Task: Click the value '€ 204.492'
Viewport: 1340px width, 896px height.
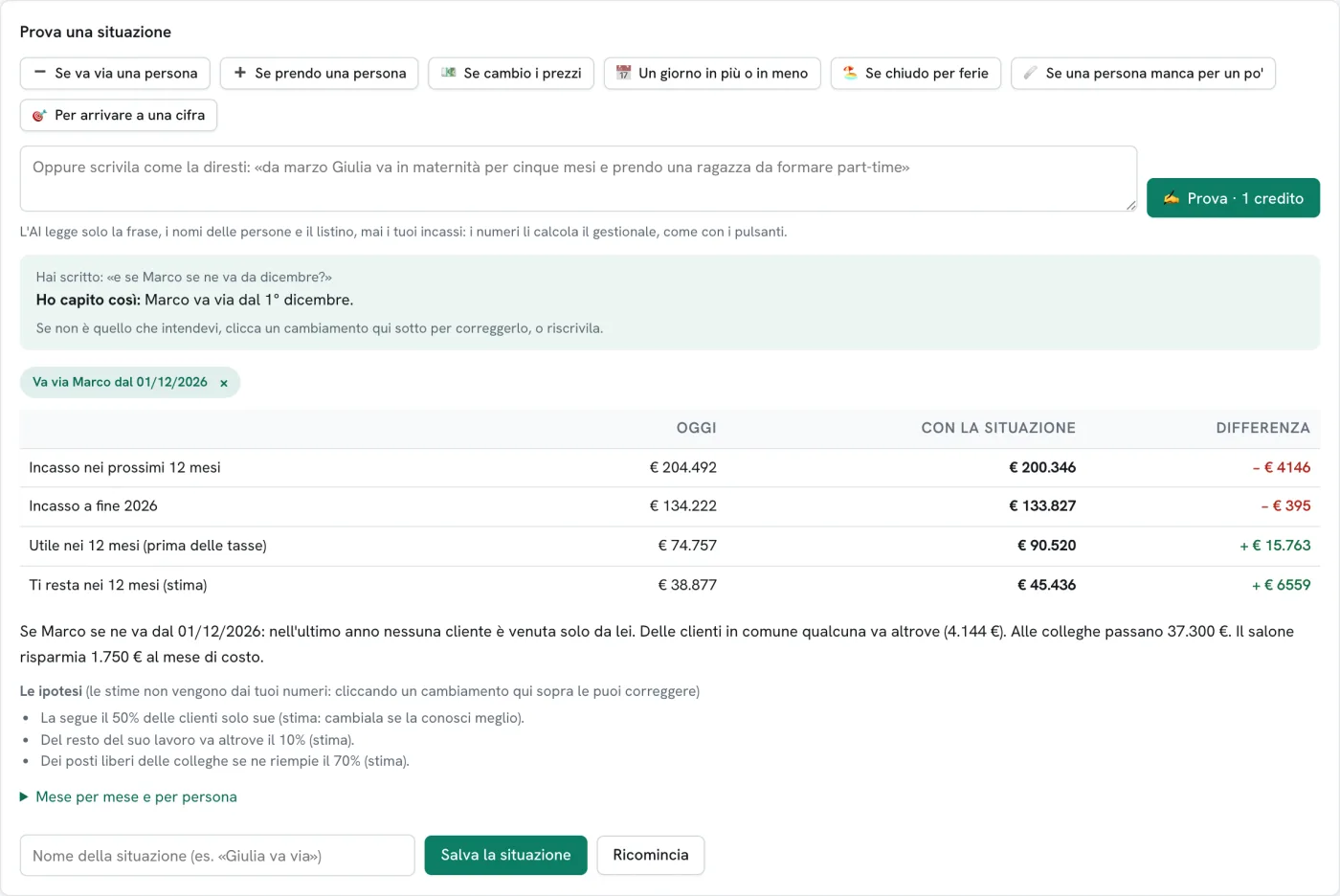Action: coord(682,467)
